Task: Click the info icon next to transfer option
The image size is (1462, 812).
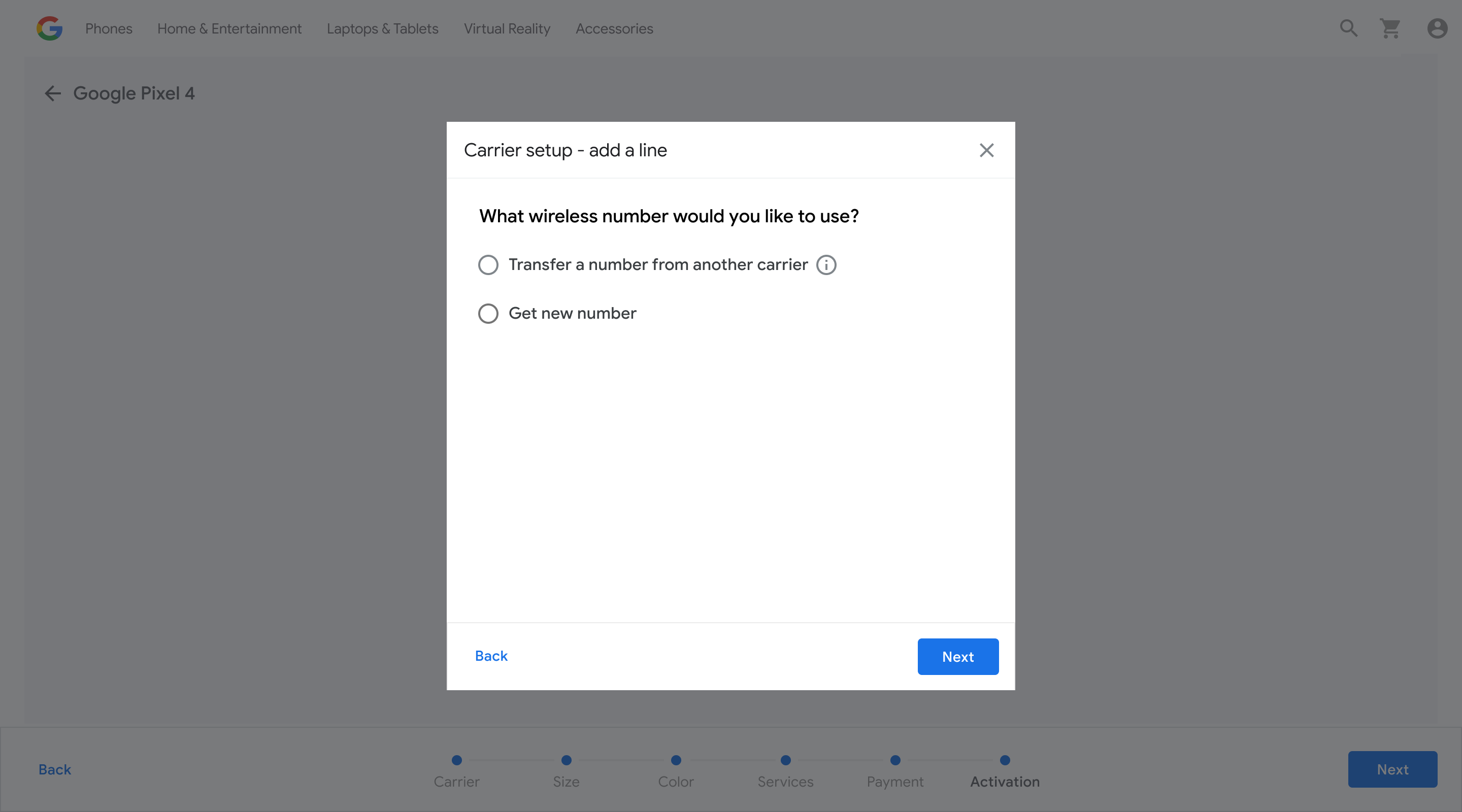Action: pos(826,265)
